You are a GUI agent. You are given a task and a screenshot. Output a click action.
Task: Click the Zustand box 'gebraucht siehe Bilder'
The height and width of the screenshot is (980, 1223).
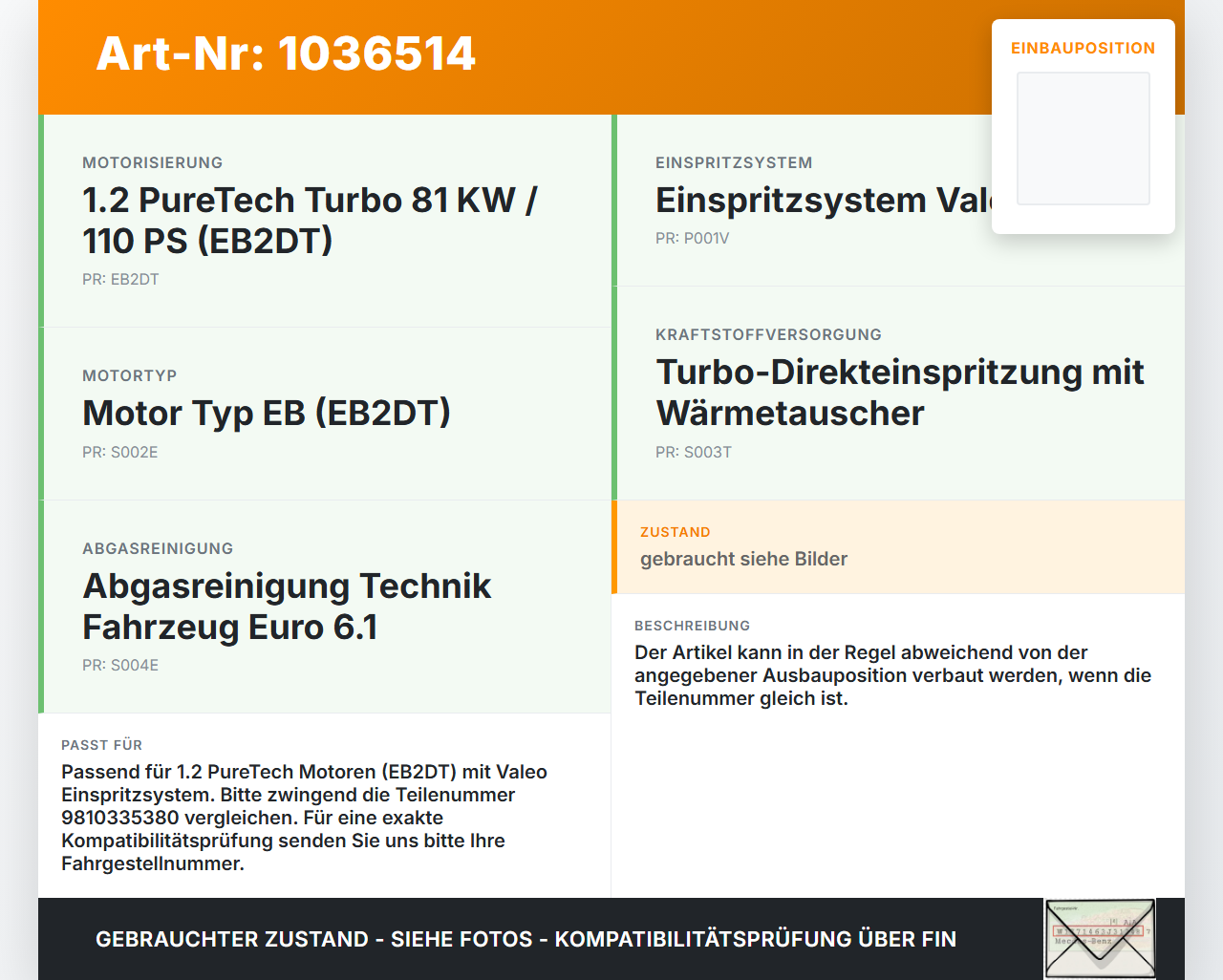(898, 546)
